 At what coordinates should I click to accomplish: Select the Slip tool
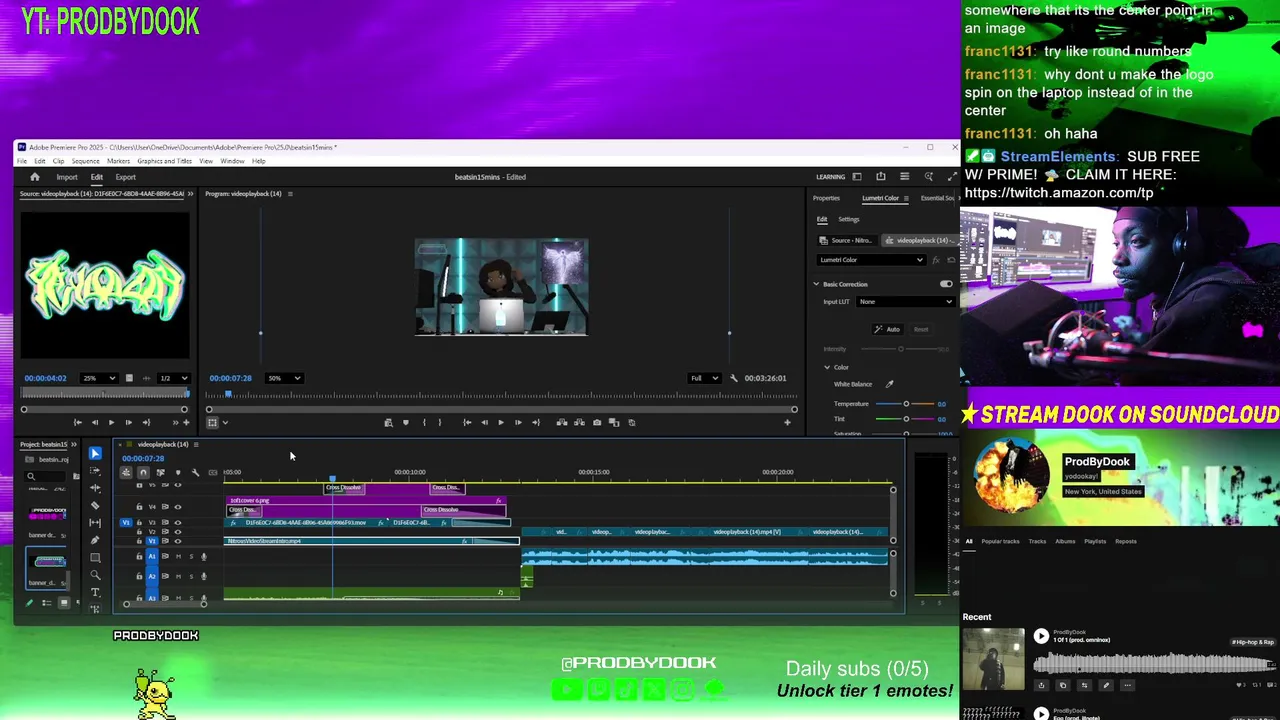pyautogui.click(x=95, y=522)
